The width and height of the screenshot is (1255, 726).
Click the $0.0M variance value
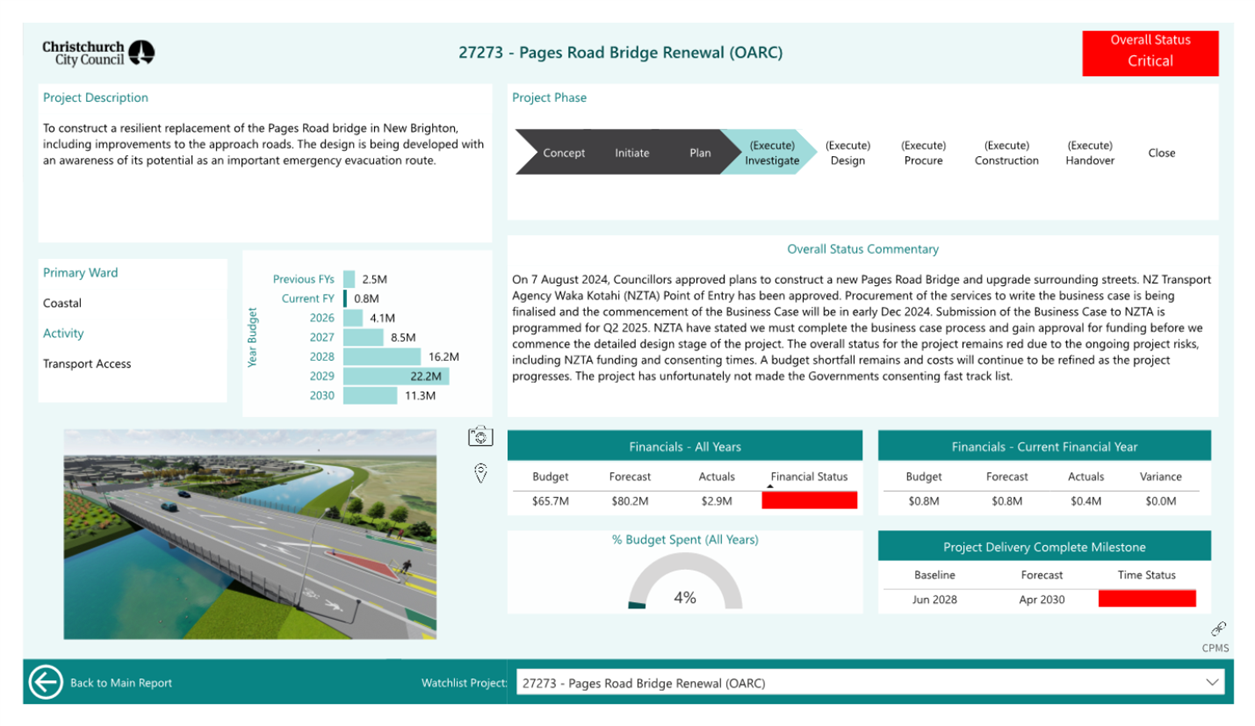[1161, 501]
